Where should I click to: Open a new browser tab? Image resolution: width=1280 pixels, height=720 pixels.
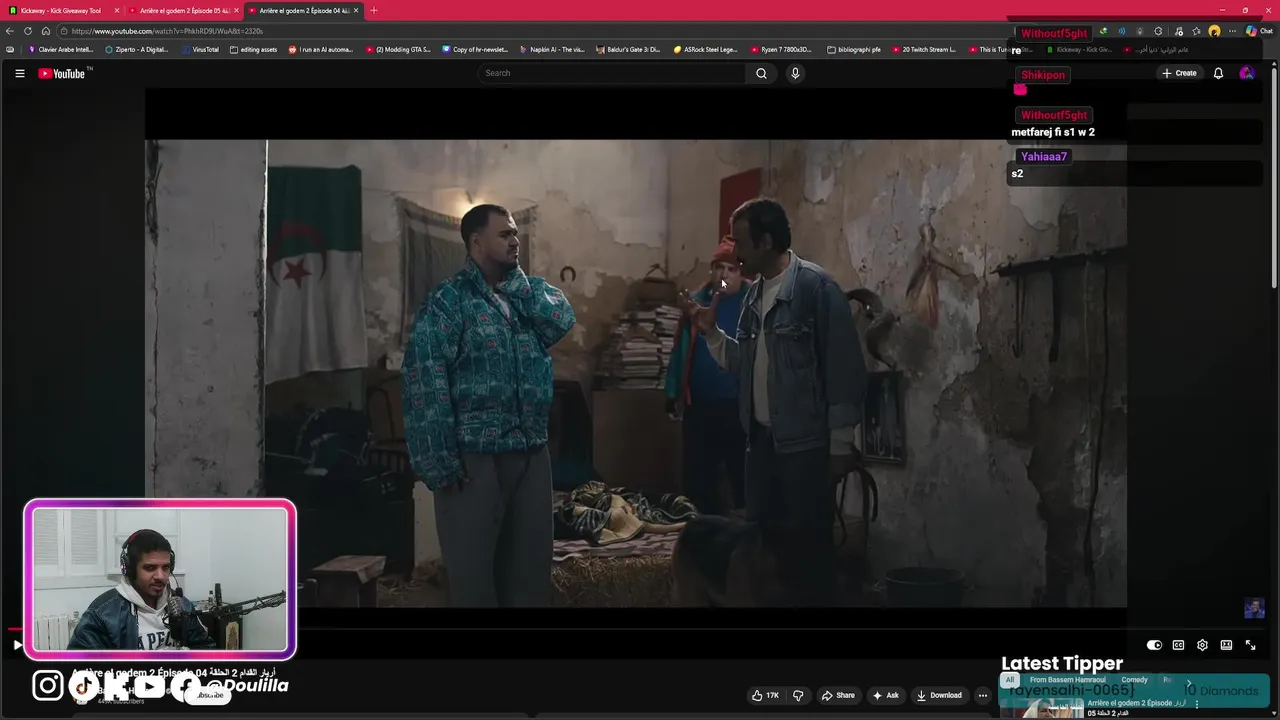[x=374, y=10]
